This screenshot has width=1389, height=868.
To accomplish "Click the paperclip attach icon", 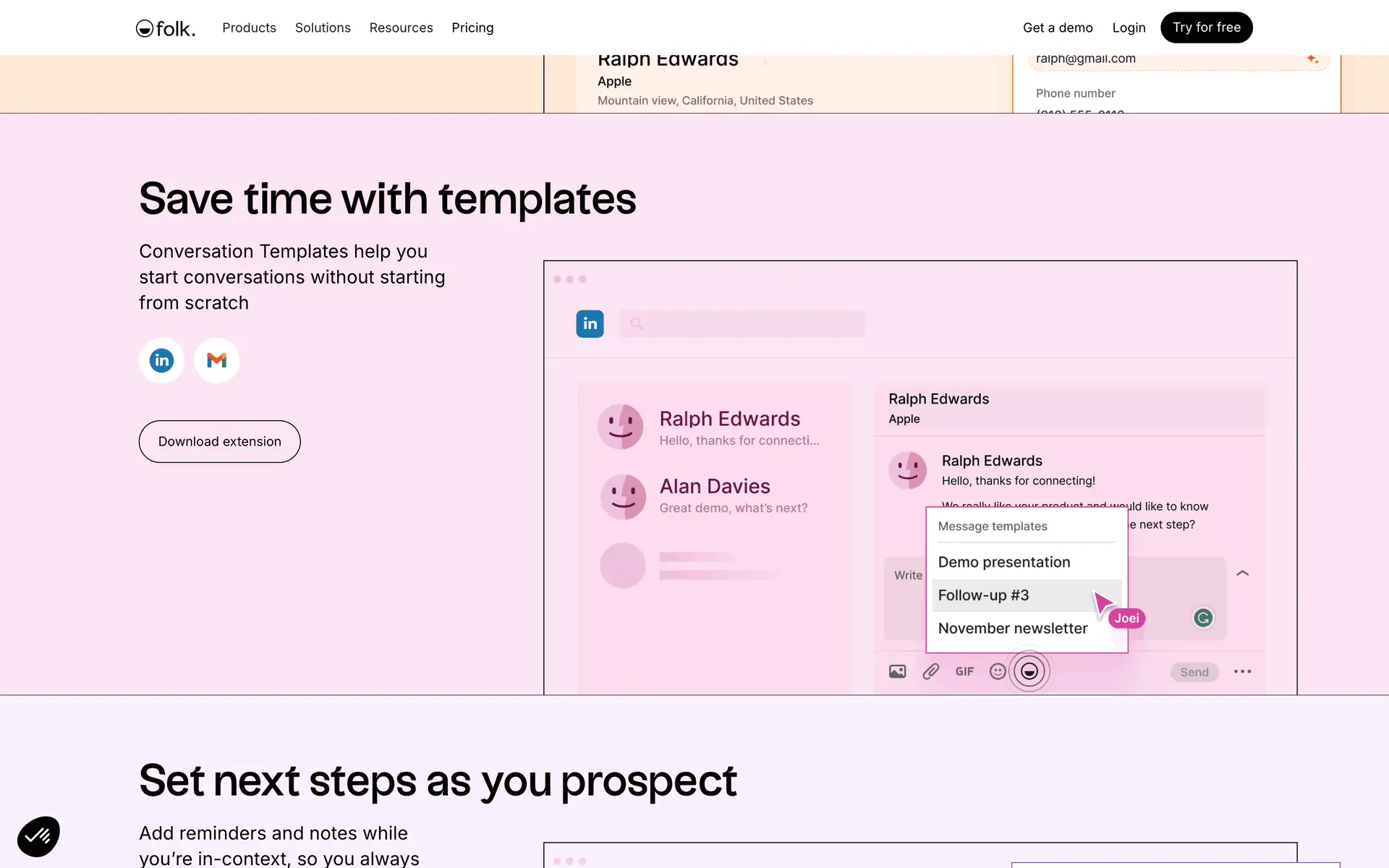I will tap(930, 671).
